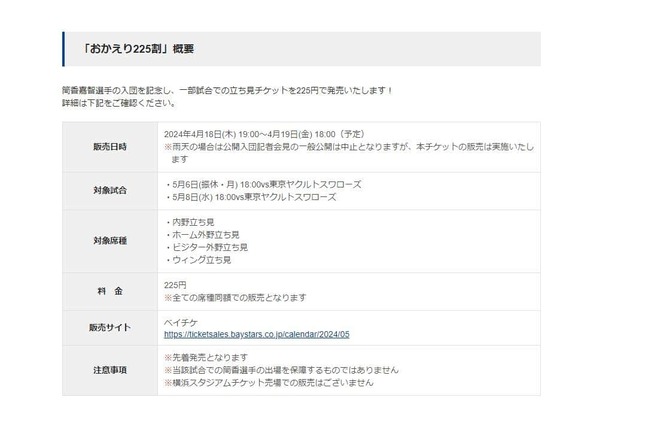Click the ウィング立ち見 seat type
Viewport: 645px width, 430px height.
[197, 260]
